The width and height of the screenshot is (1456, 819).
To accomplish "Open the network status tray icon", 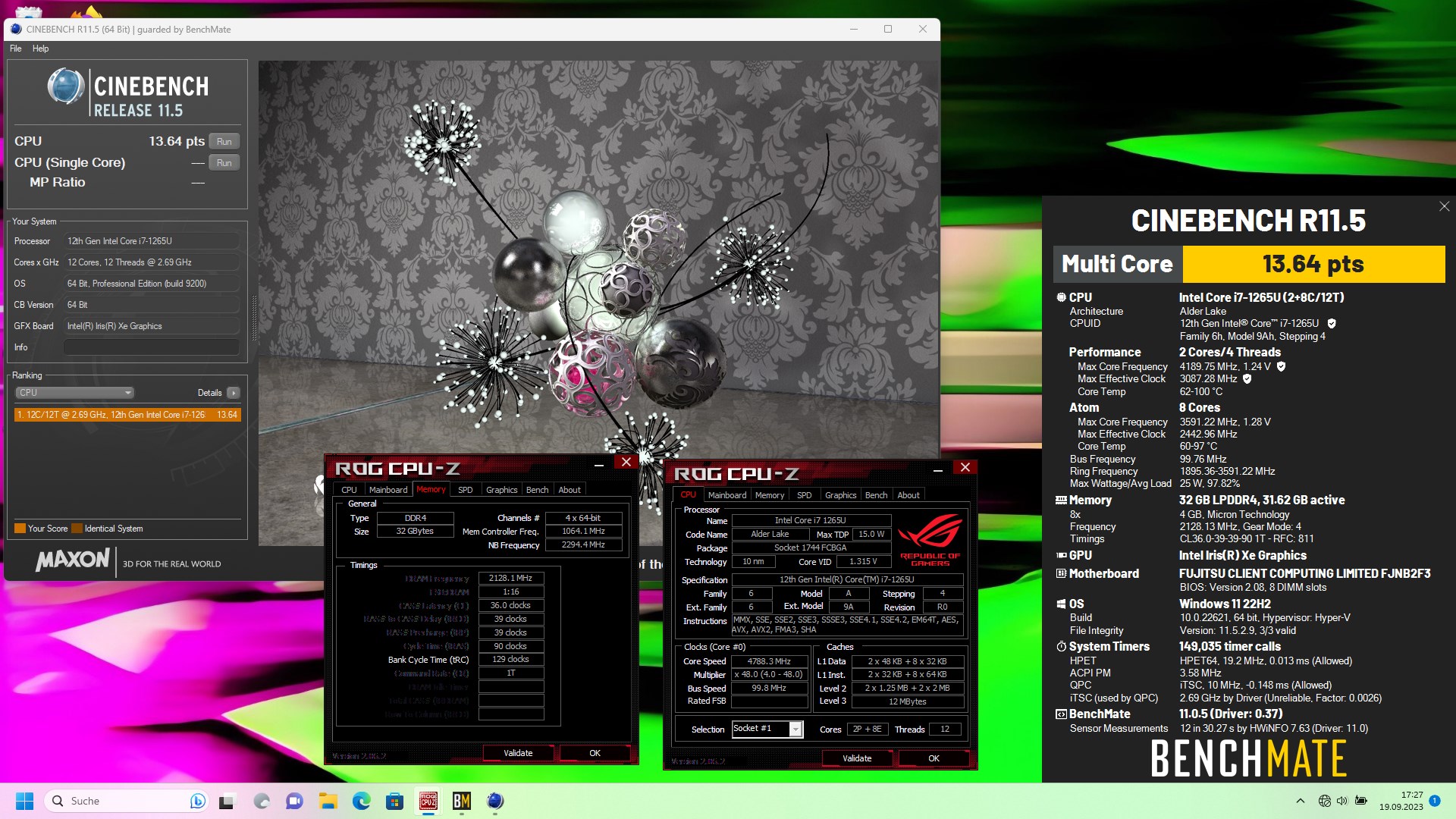I will pyautogui.click(x=1325, y=801).
